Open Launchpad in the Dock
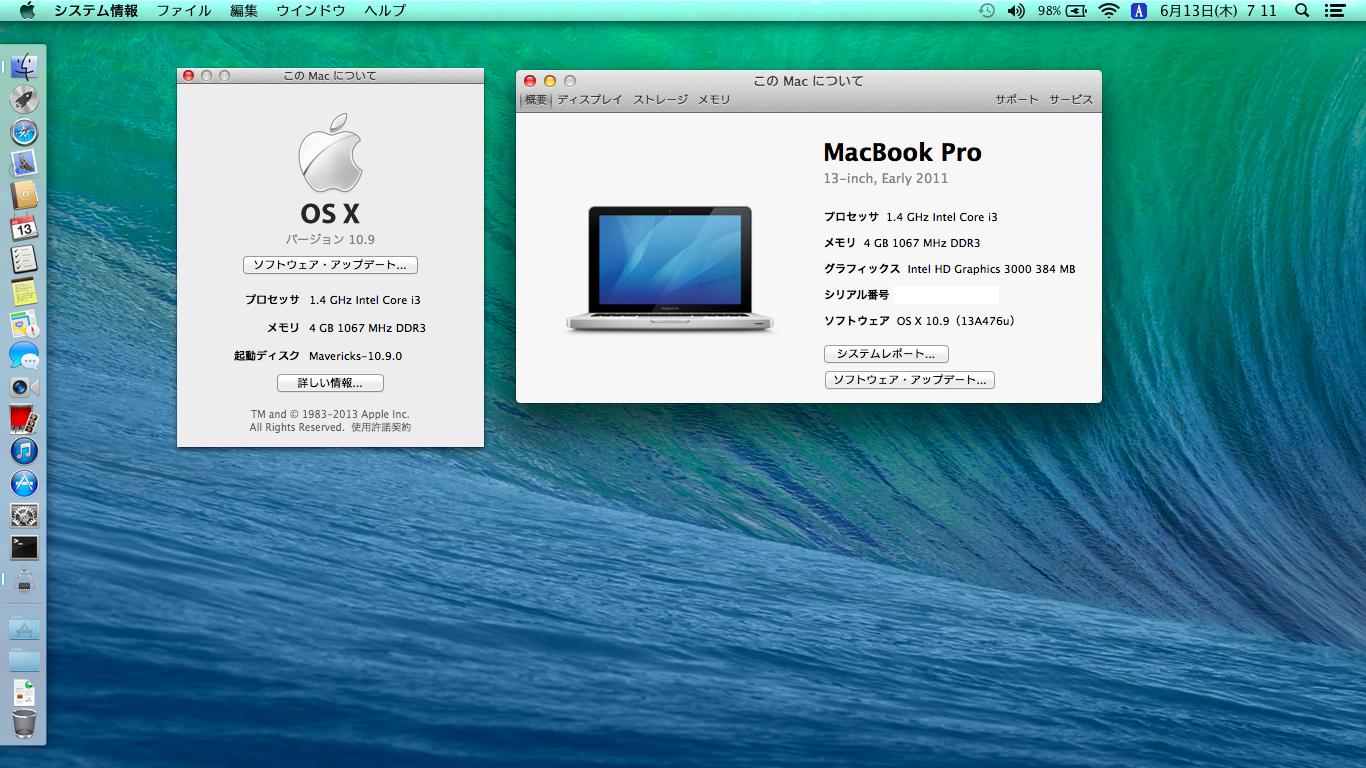The height and width of the screenshot is (768, 1366). pyautogui.click(x=24, y=99)
